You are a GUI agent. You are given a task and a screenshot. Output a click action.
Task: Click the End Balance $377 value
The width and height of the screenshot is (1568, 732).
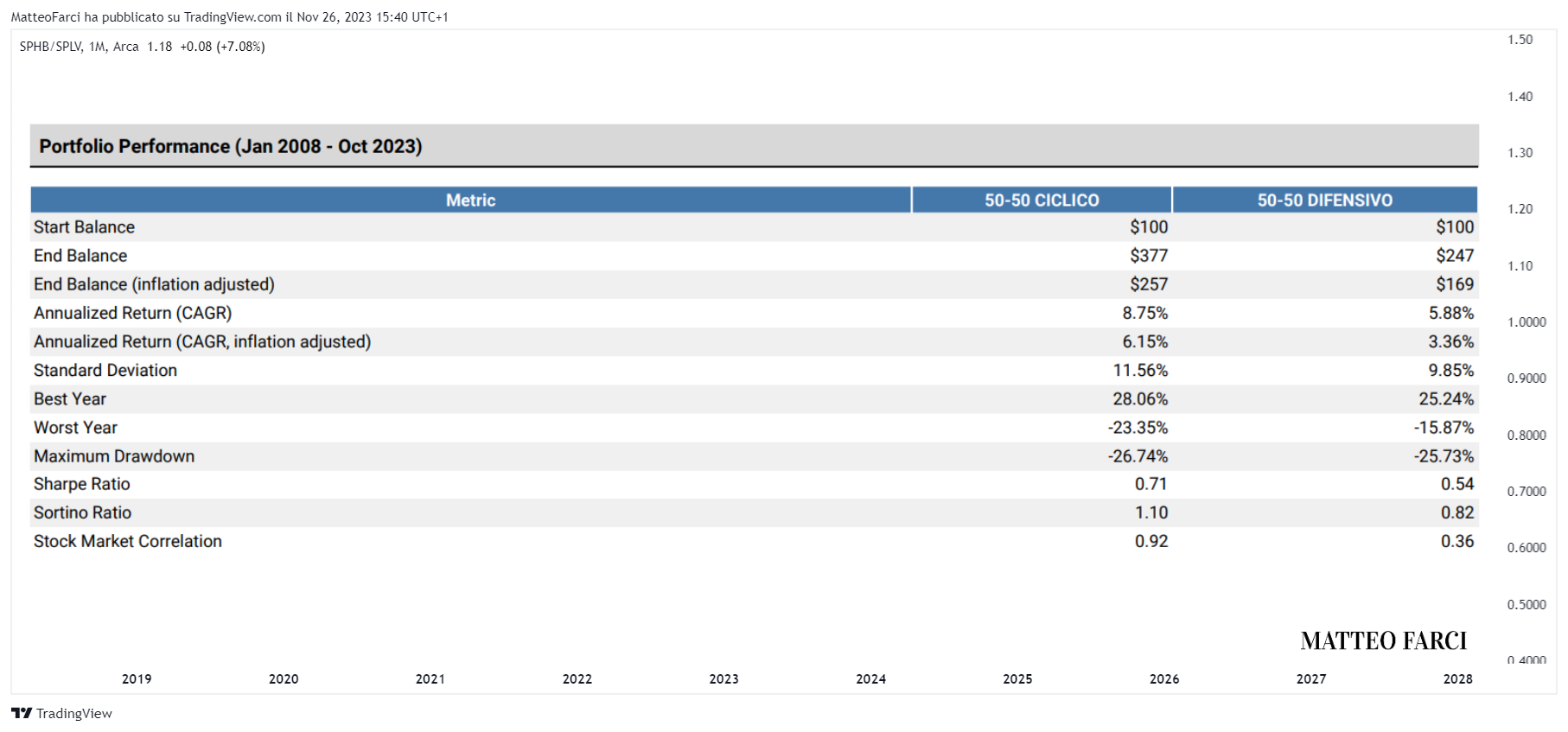point(1149,256)
